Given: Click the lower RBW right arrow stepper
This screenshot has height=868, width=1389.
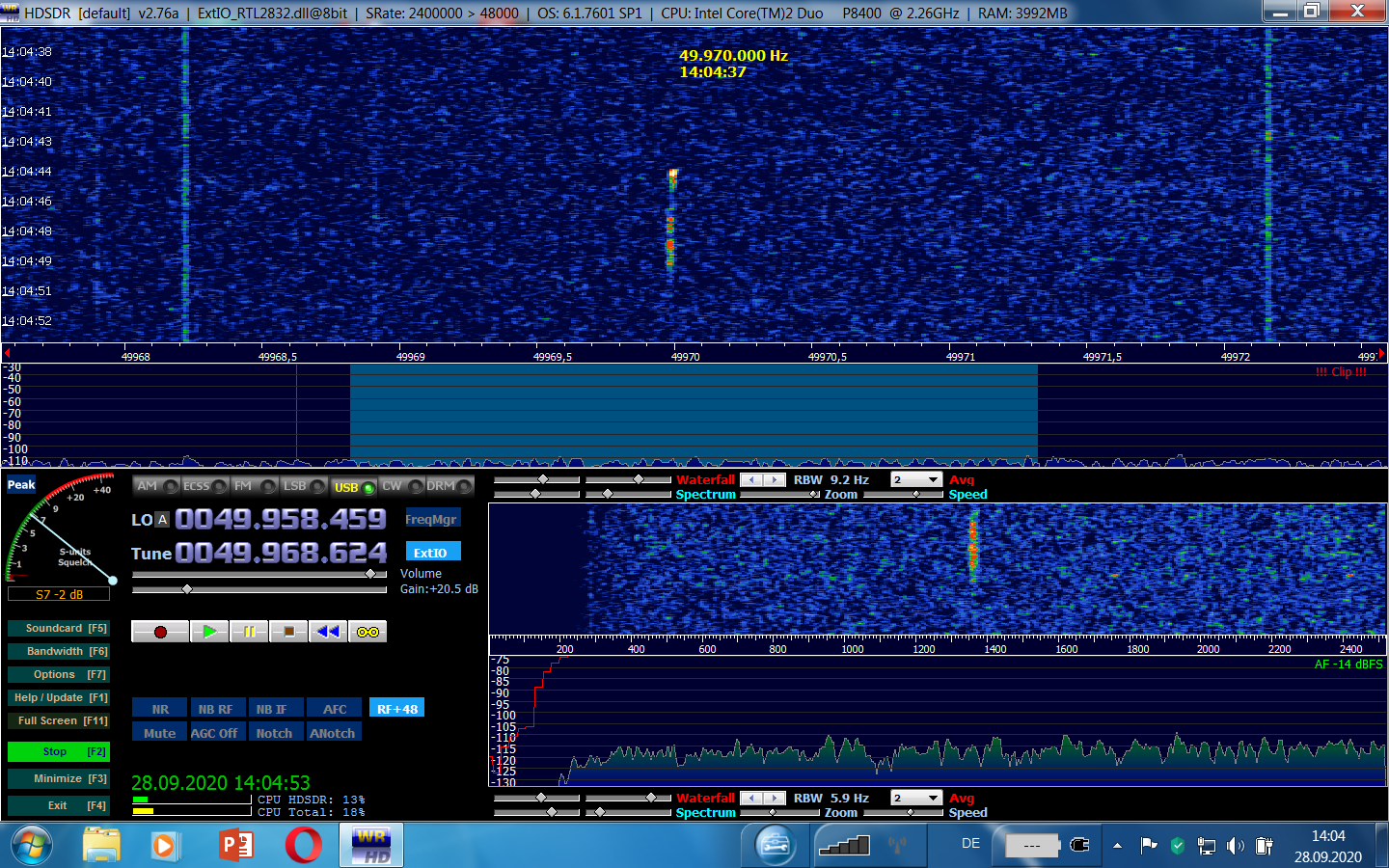Looking at the screenshot, I should 774,798.
